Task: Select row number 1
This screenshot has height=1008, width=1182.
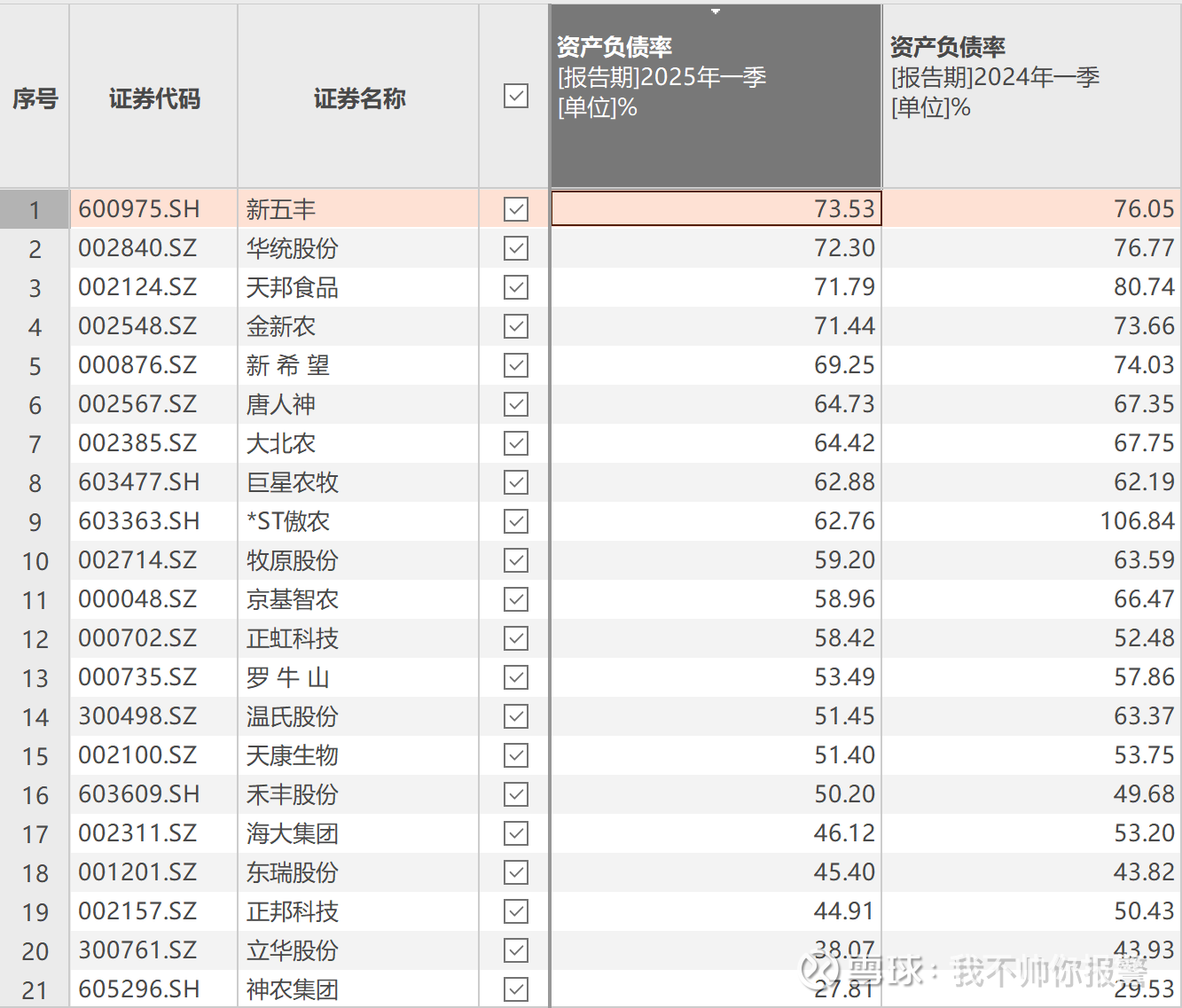Action: (x=35, y=209)
